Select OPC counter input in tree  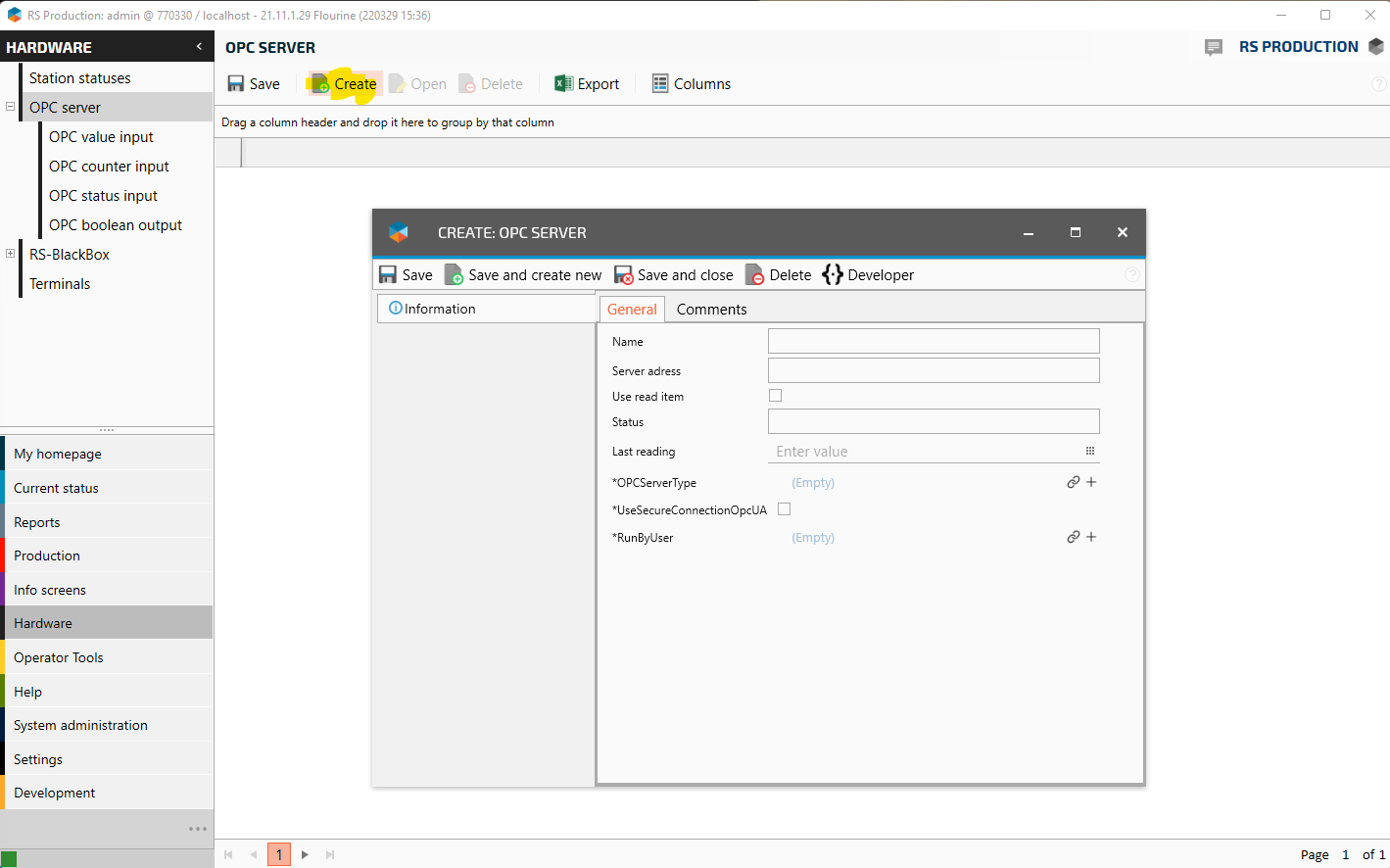[x=109, y=167]
